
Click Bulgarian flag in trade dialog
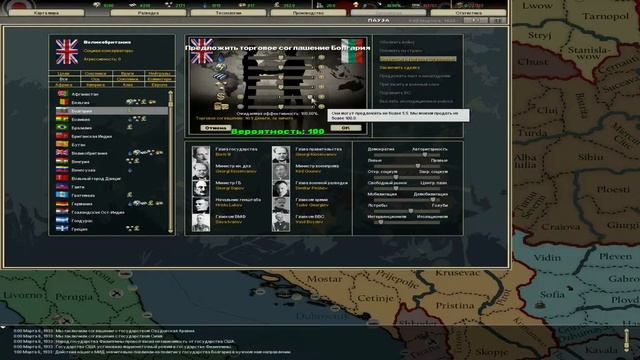tap(352, 51)
